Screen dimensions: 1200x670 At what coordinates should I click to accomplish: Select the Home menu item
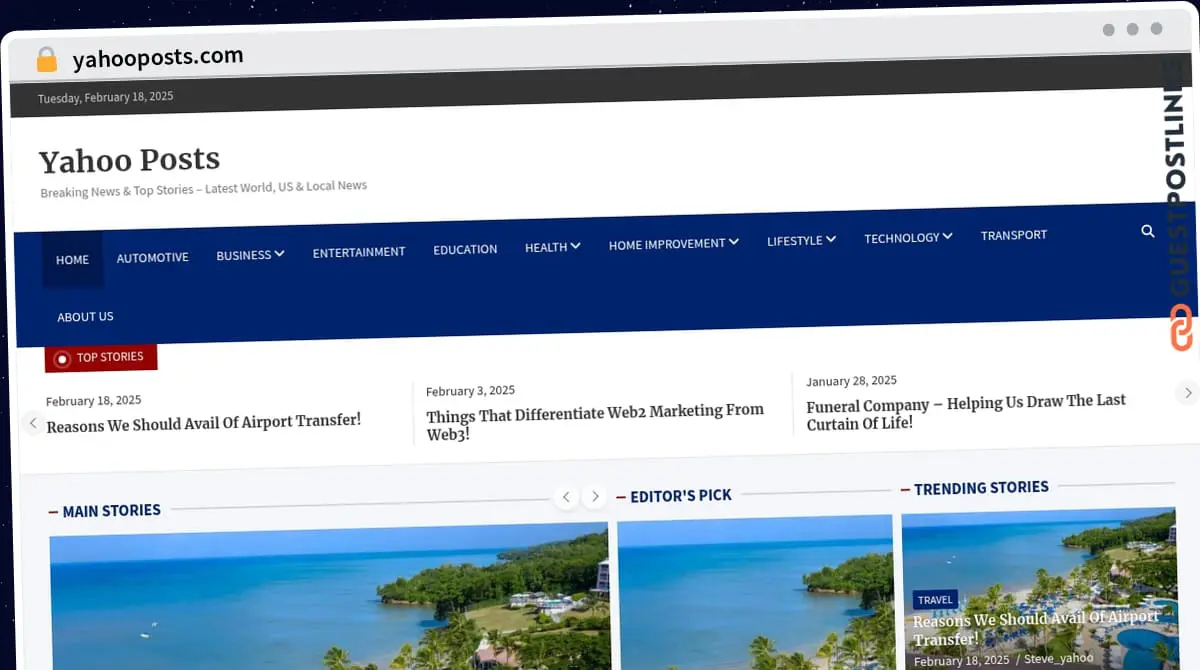72,259
